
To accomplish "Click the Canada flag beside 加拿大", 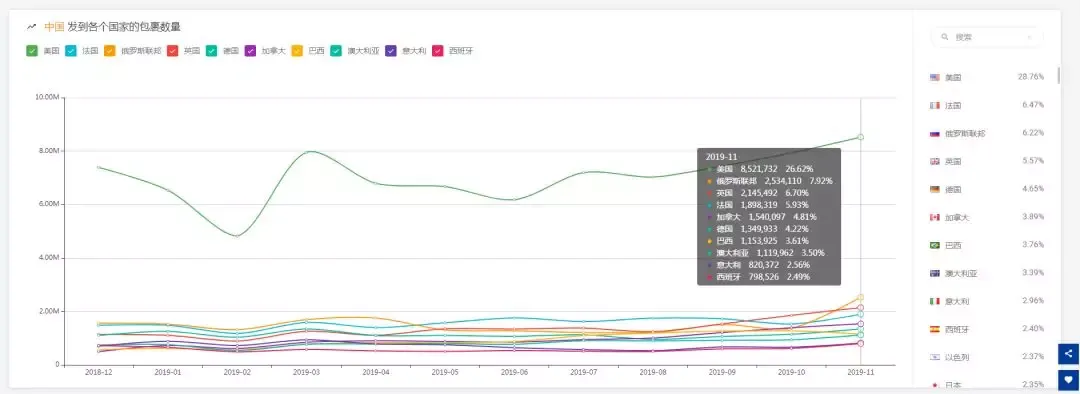I will pyautogui.click(x=935, y=218).
